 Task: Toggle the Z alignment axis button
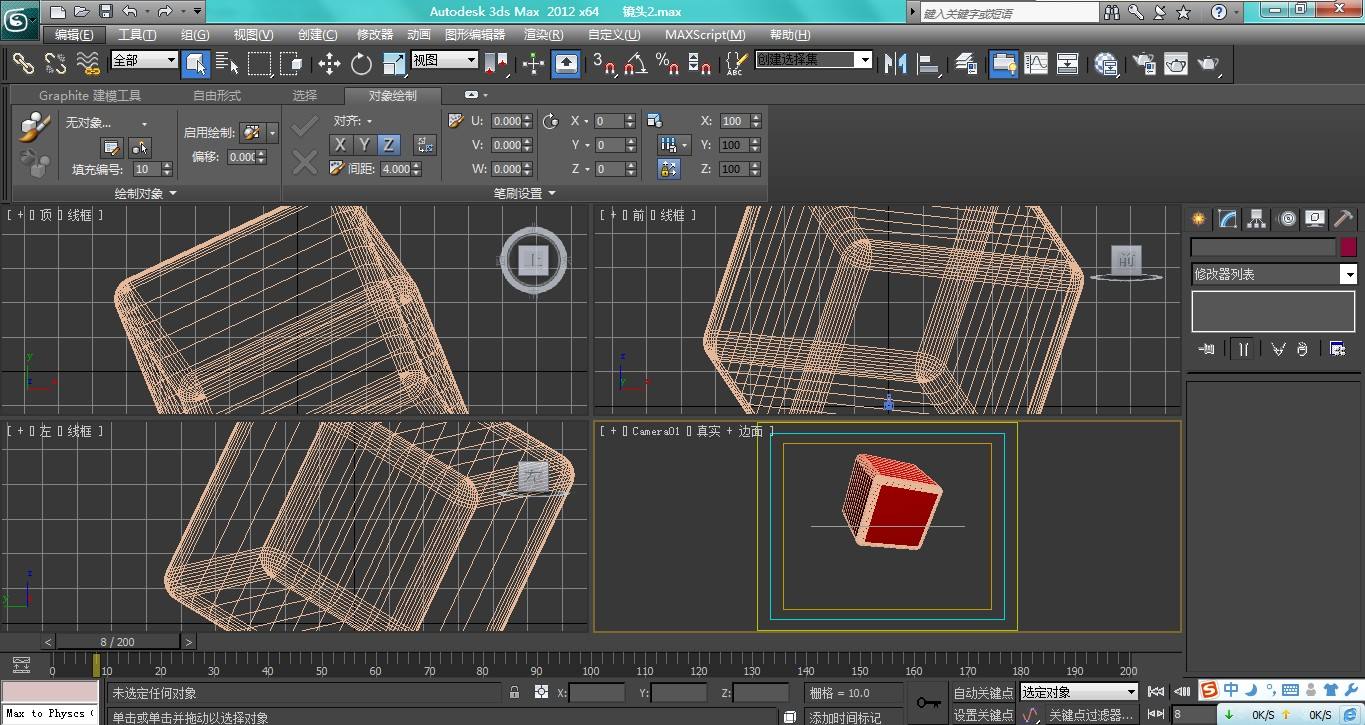(389, 145)
